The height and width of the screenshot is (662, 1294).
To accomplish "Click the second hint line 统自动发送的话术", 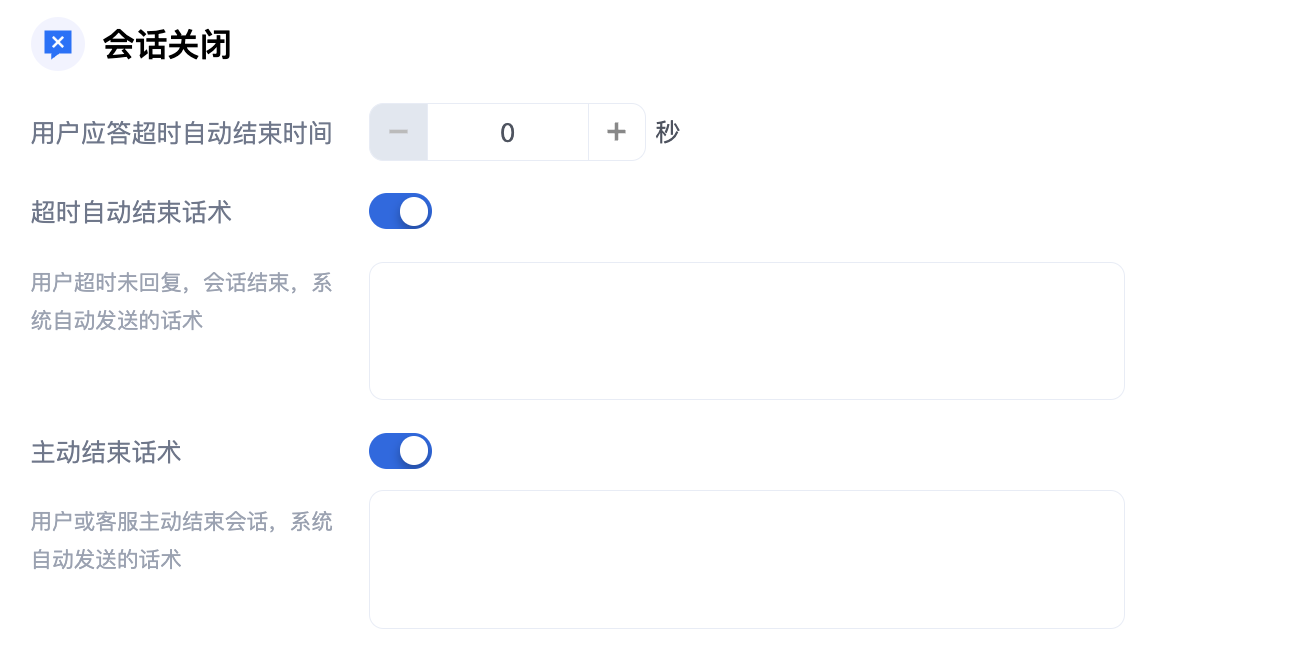I will pos(117,321).
